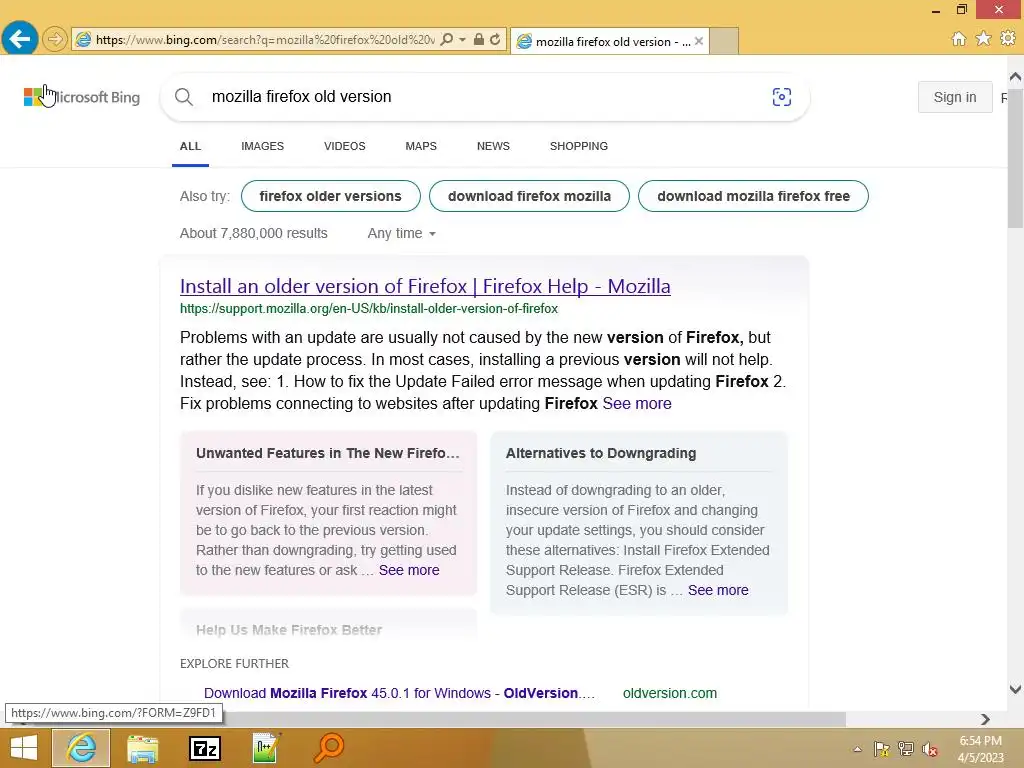Click the vertical scrollbar thumb
Image resolution: width=1024 pixels, height=768 pixels.
click(x=1015, y=157)
